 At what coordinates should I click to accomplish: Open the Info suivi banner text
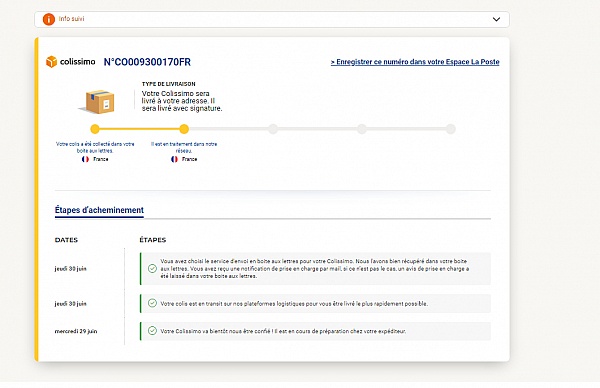(x=71, y=19)
